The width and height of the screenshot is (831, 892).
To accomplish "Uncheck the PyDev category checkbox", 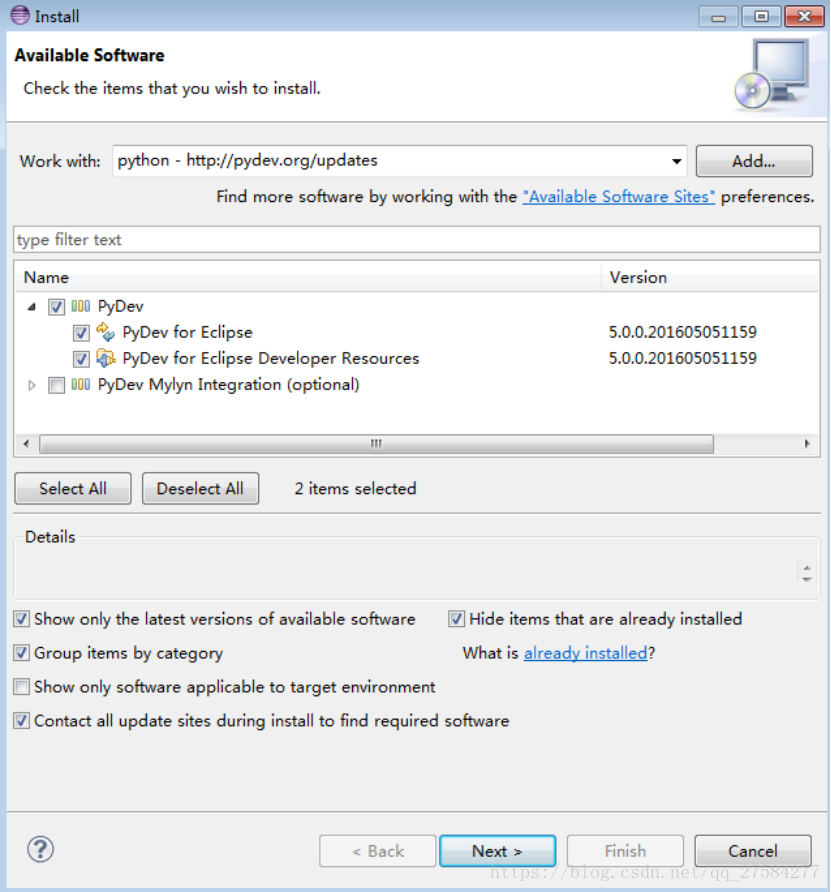I will click(56, 307).
